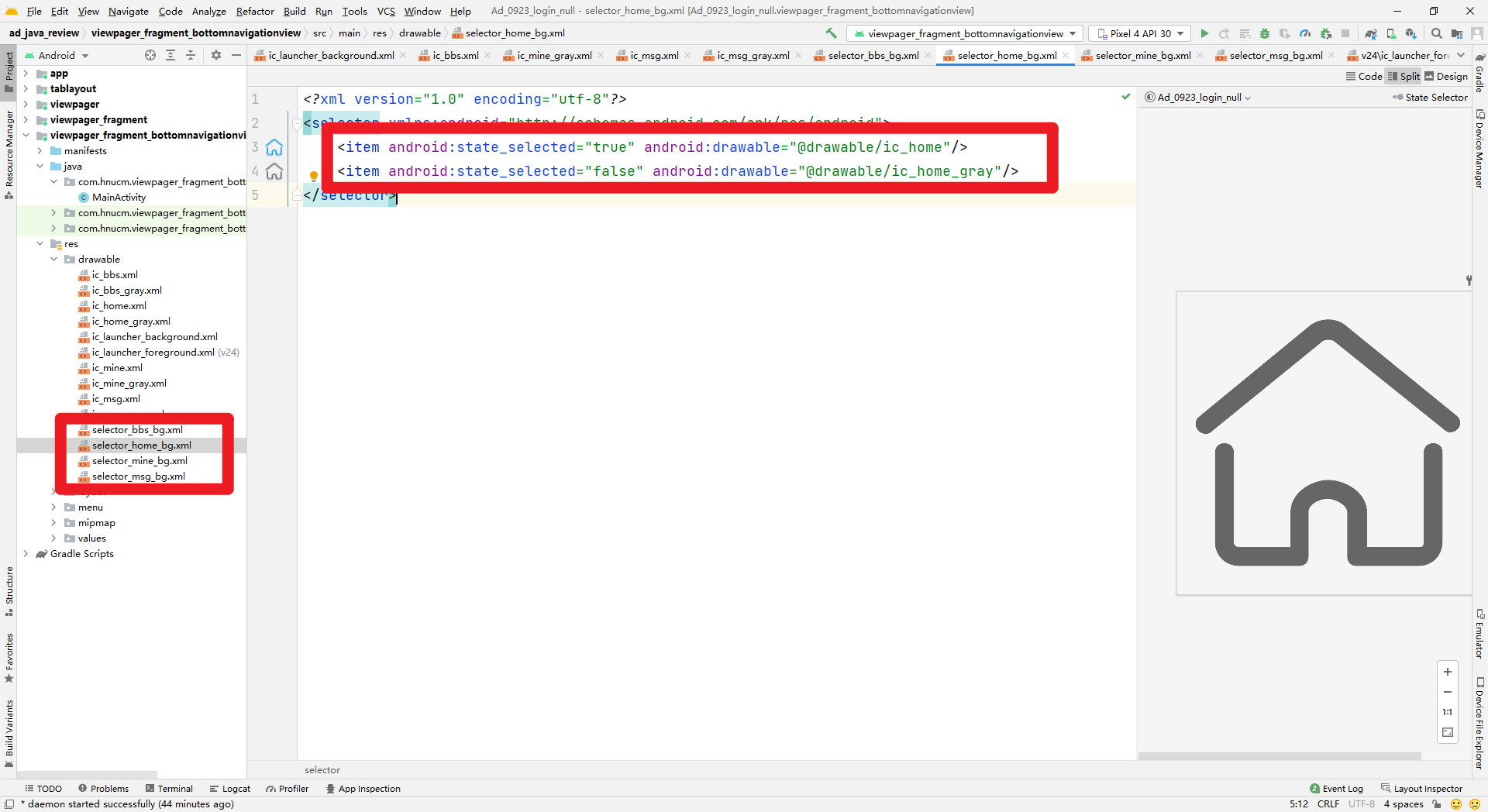
Task: Open the Terminal tool window
Action: coord(169,789)
